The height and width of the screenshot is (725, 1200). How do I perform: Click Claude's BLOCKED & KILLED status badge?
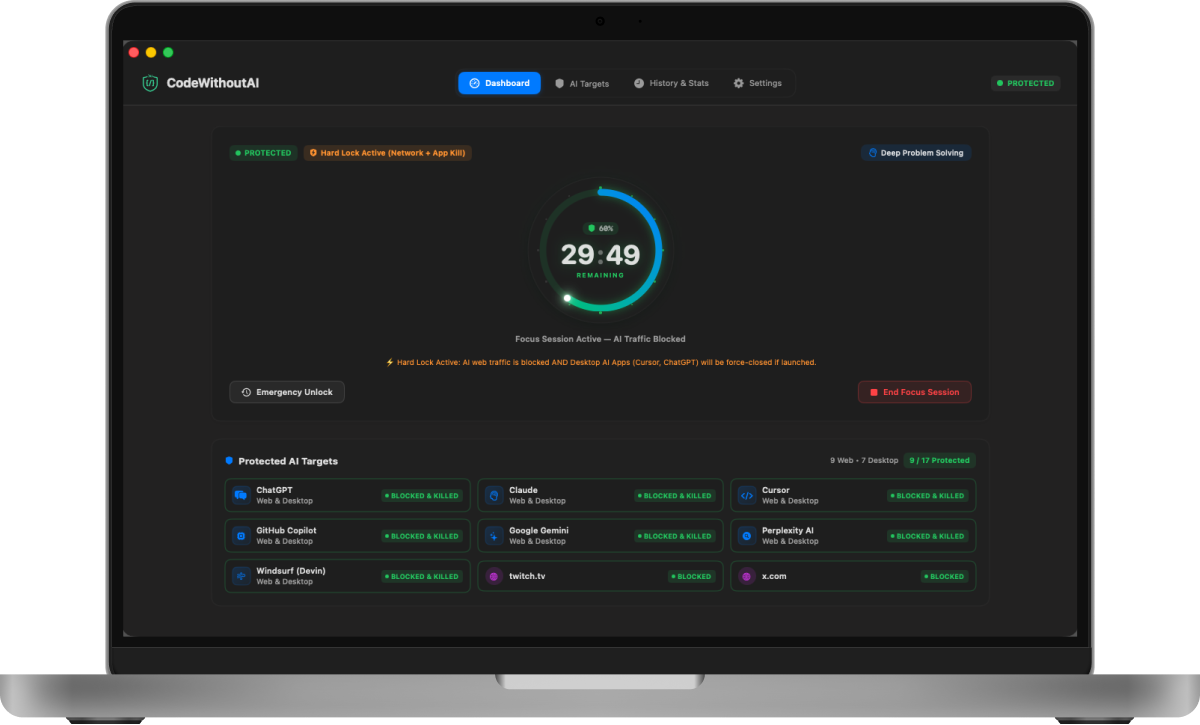point(674,496)
